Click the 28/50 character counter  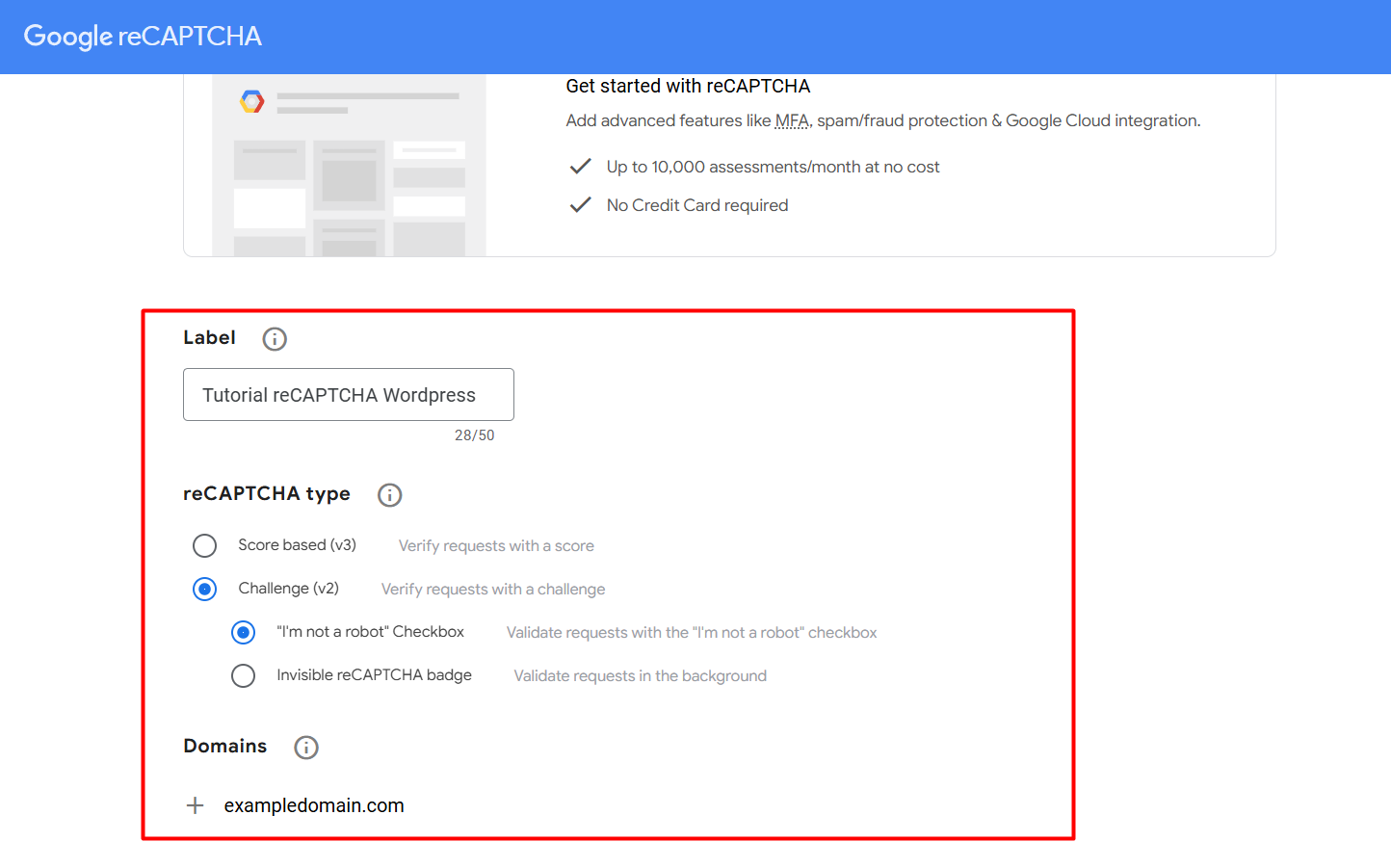(474, 434)
